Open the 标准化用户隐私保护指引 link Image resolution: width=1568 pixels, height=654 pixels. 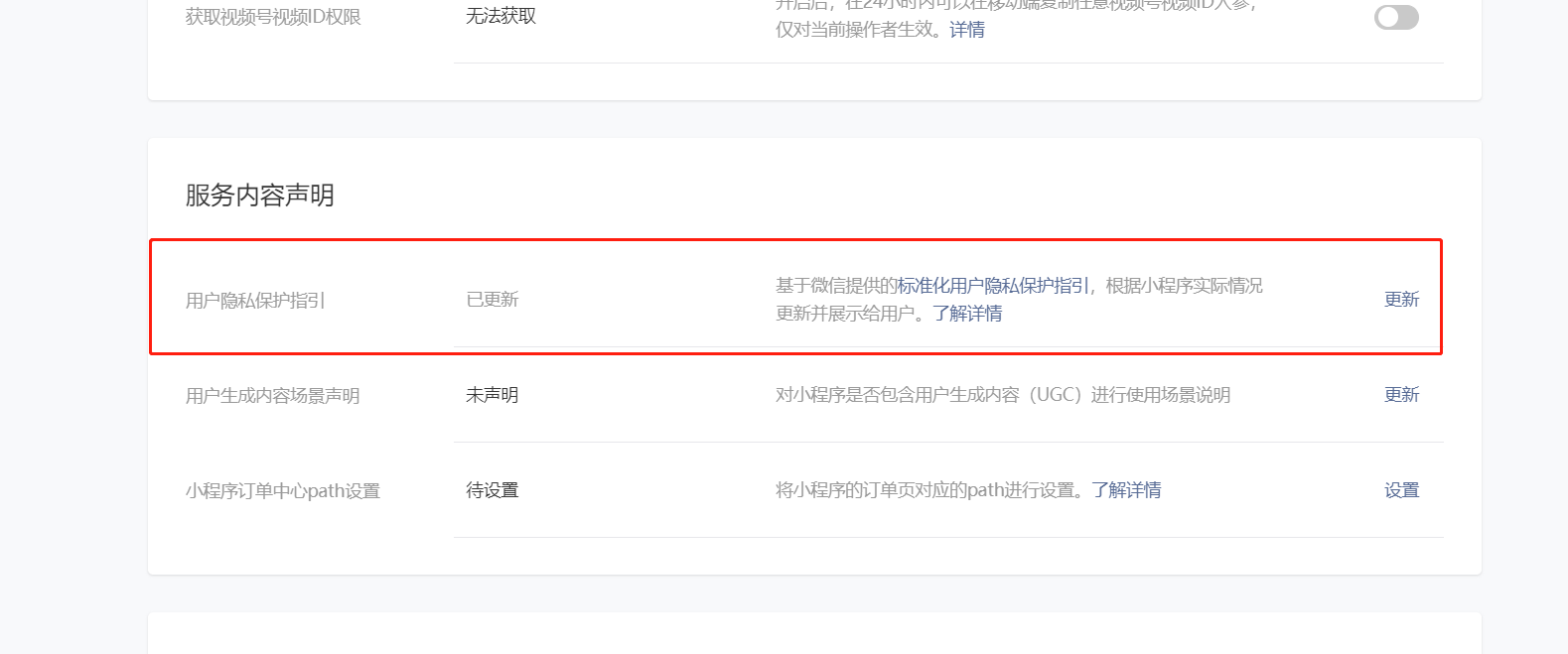tap(993, 286)
